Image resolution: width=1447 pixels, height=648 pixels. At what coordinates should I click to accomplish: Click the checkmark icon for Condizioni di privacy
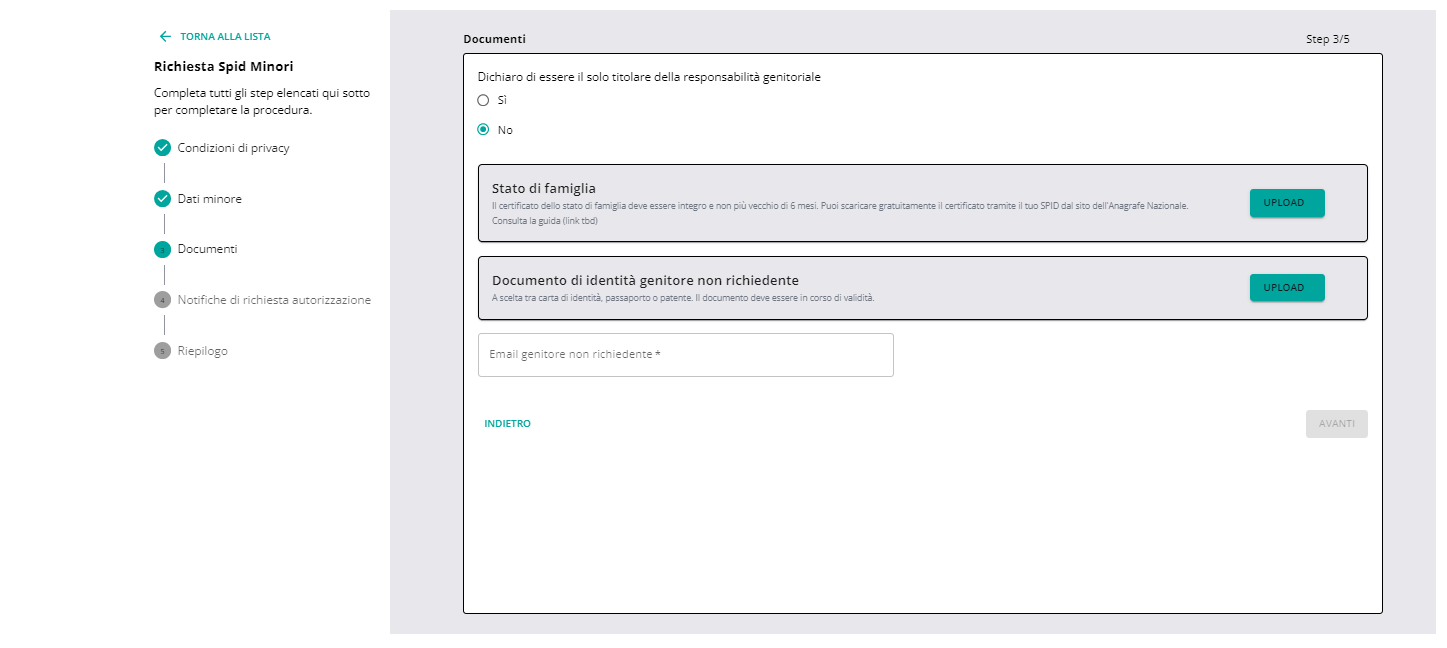[x=163, y=148]
